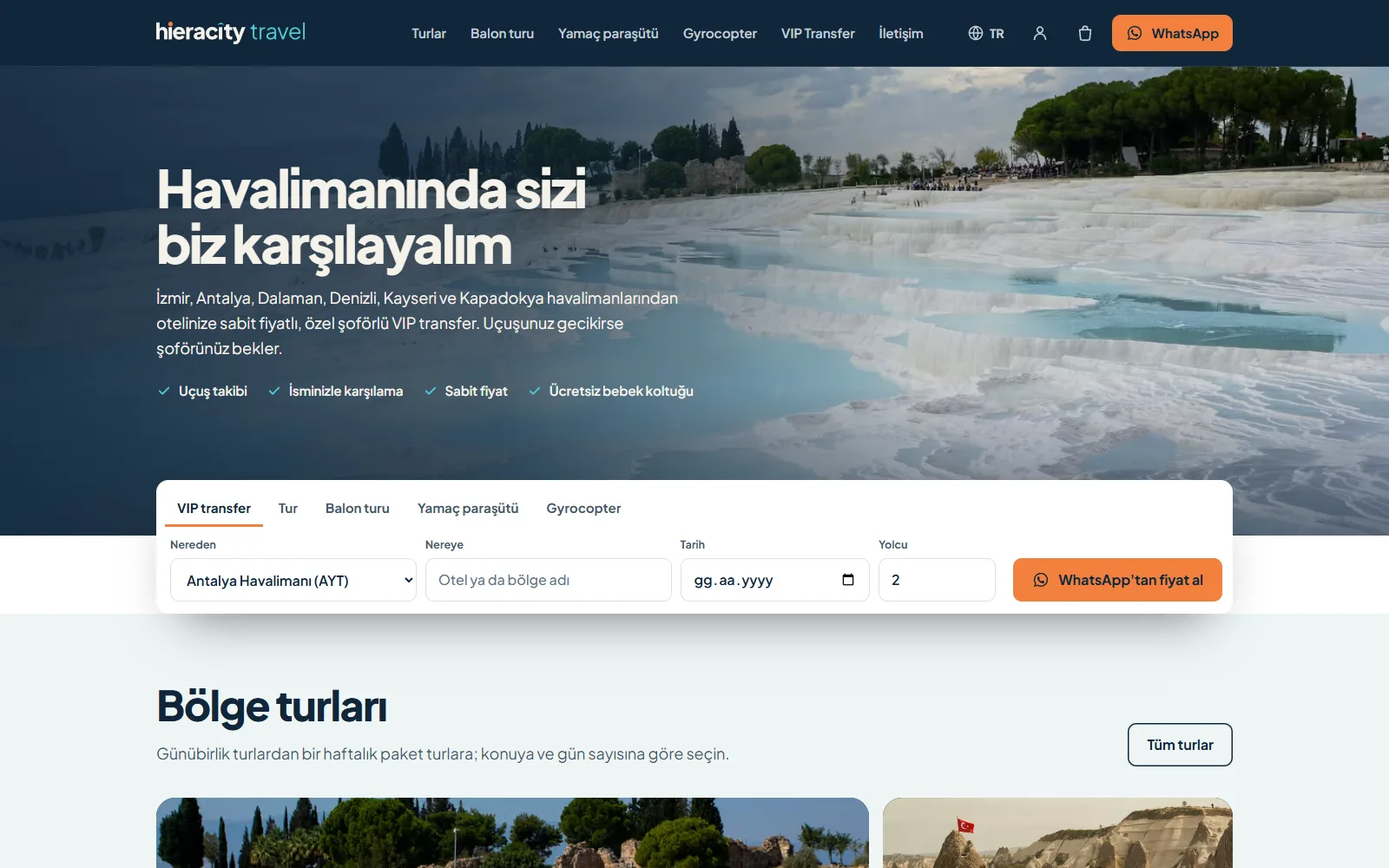Click the Uçuş takibi feature text
Image resolution: width=1389 pixels, height=868 pixels.
(213, 391)
